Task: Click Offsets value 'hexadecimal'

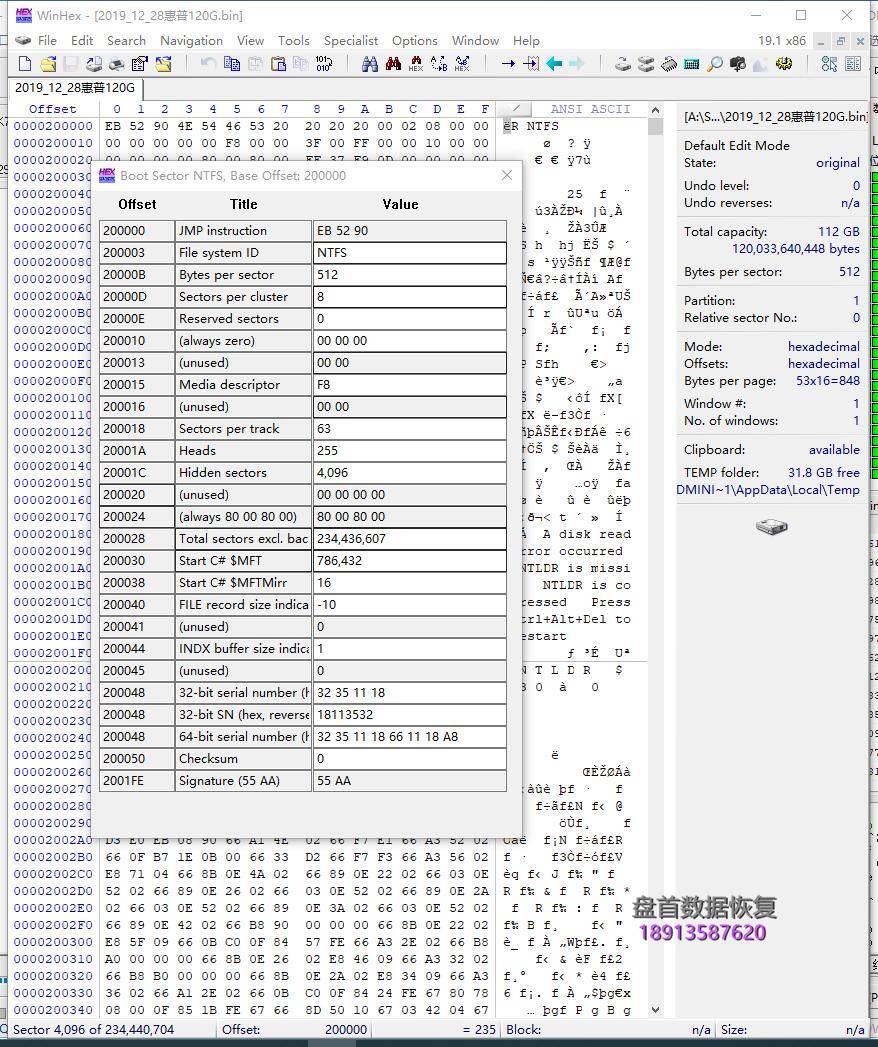Action: pyautogui.click(x=824, y=364)
